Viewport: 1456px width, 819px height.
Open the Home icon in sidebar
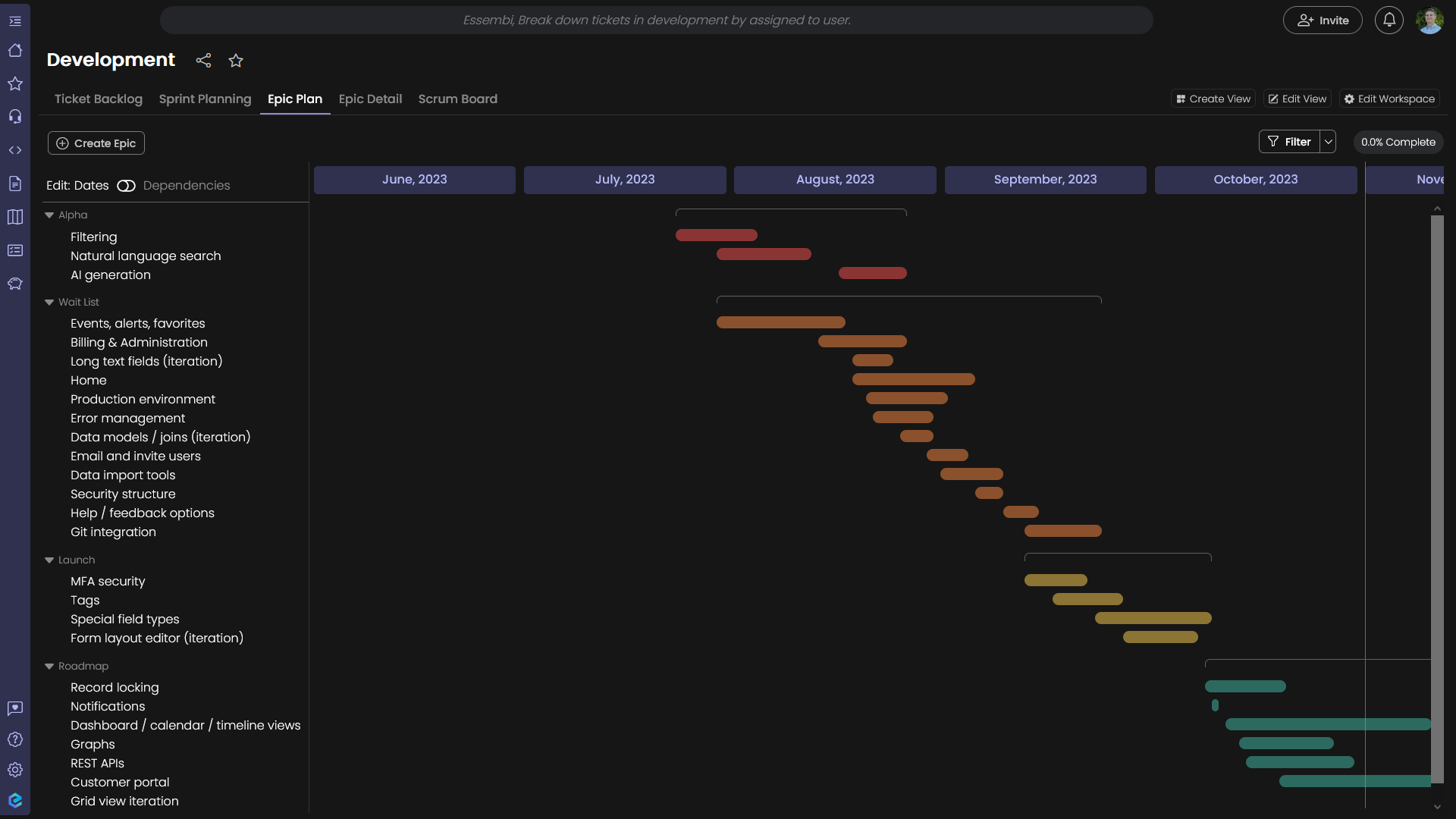point(15,51)
